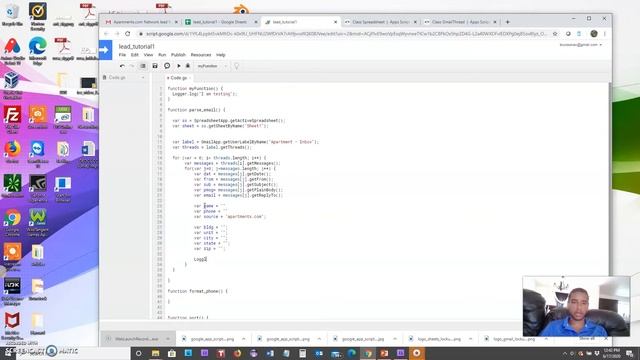The image size is (640, 360).
Task: Open the FileZilla desktop shortcut
Action: pyautogui.click(x=12, y=120)
